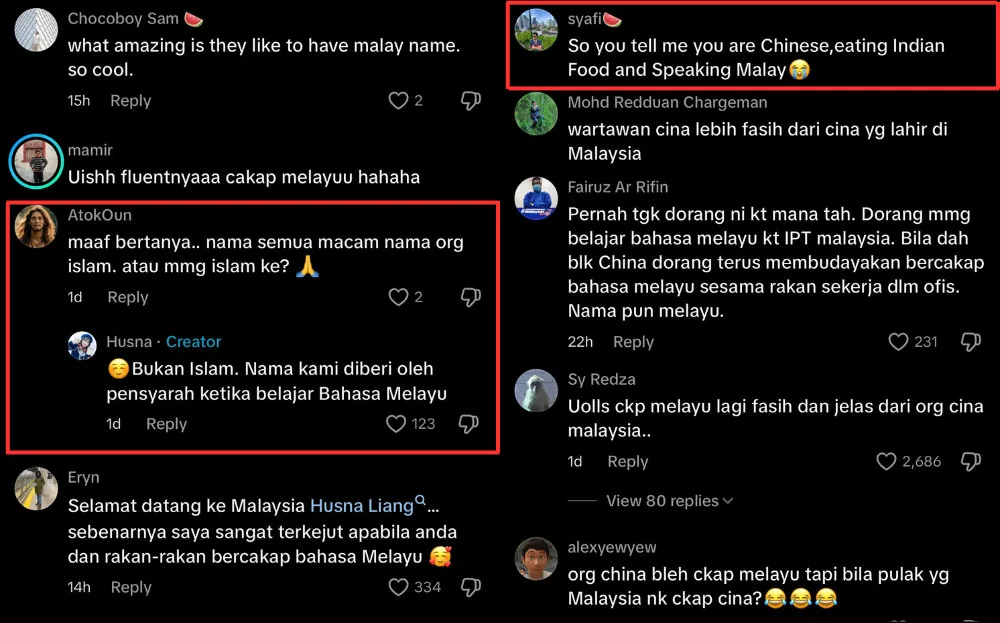The image size is (1000, 623).
Task: Reply to Fairuz Ar Rifin's comment
Action: pyautogui.click(x=633, y=342)
